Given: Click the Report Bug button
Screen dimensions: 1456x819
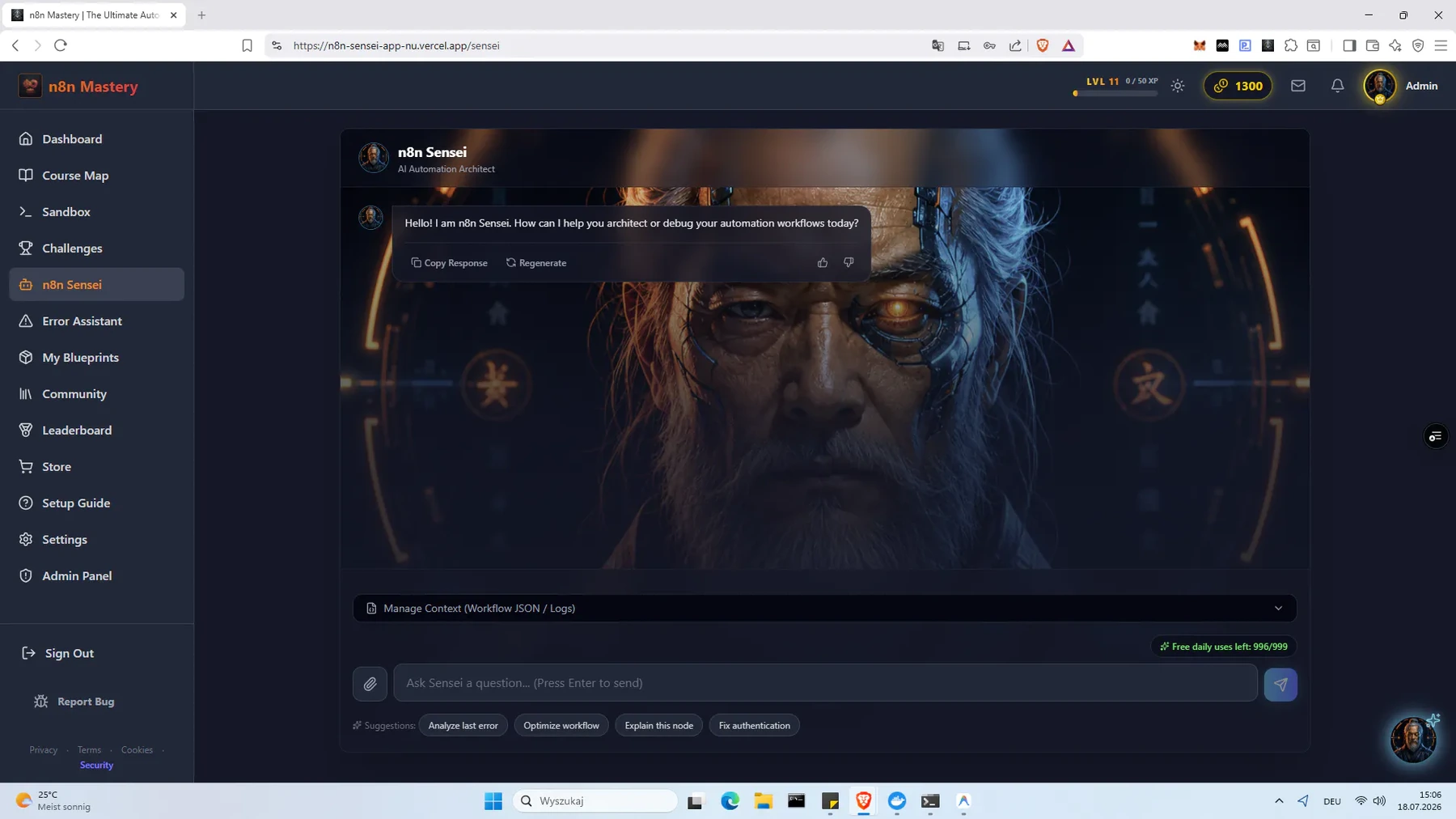Looking at the screenshot, I should pyautogui.click(x=74, y=702).
